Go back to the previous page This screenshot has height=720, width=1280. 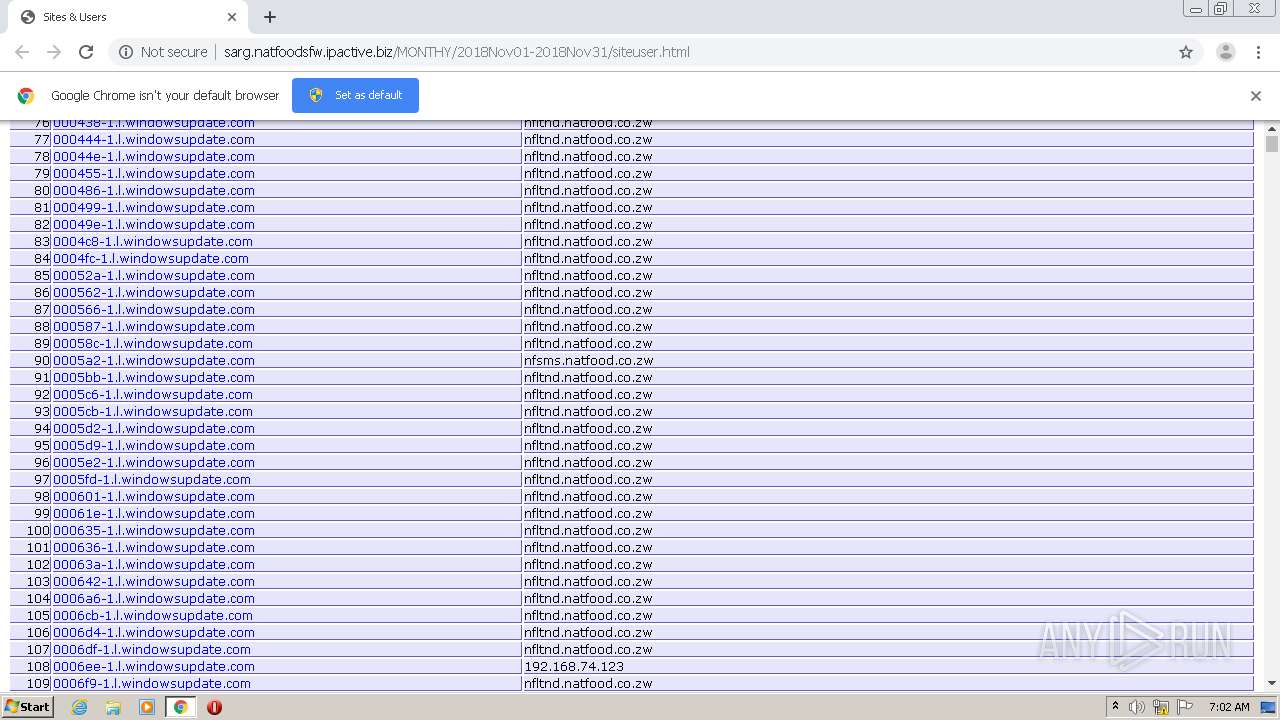[x=22, y=52]
